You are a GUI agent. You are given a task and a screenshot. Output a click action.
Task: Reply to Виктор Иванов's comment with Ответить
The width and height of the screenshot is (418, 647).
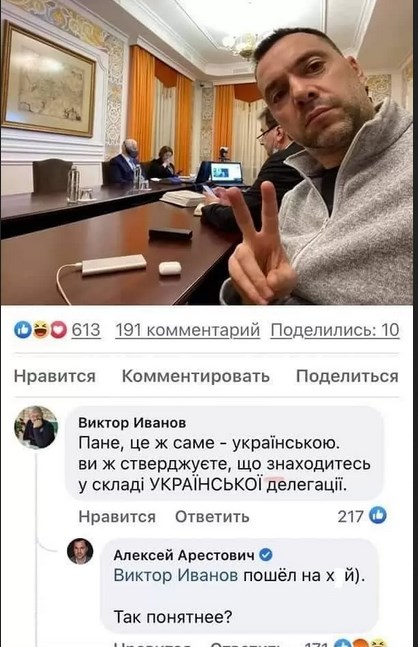point(212,516)
